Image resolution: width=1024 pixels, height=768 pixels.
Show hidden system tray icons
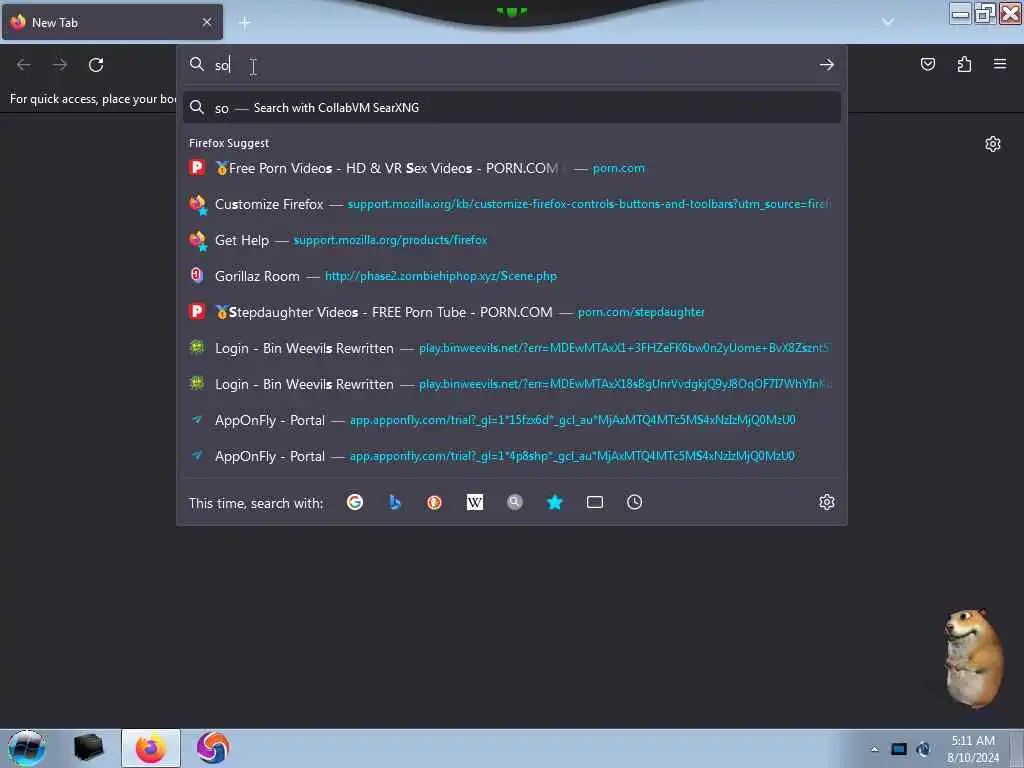[874, 749]
